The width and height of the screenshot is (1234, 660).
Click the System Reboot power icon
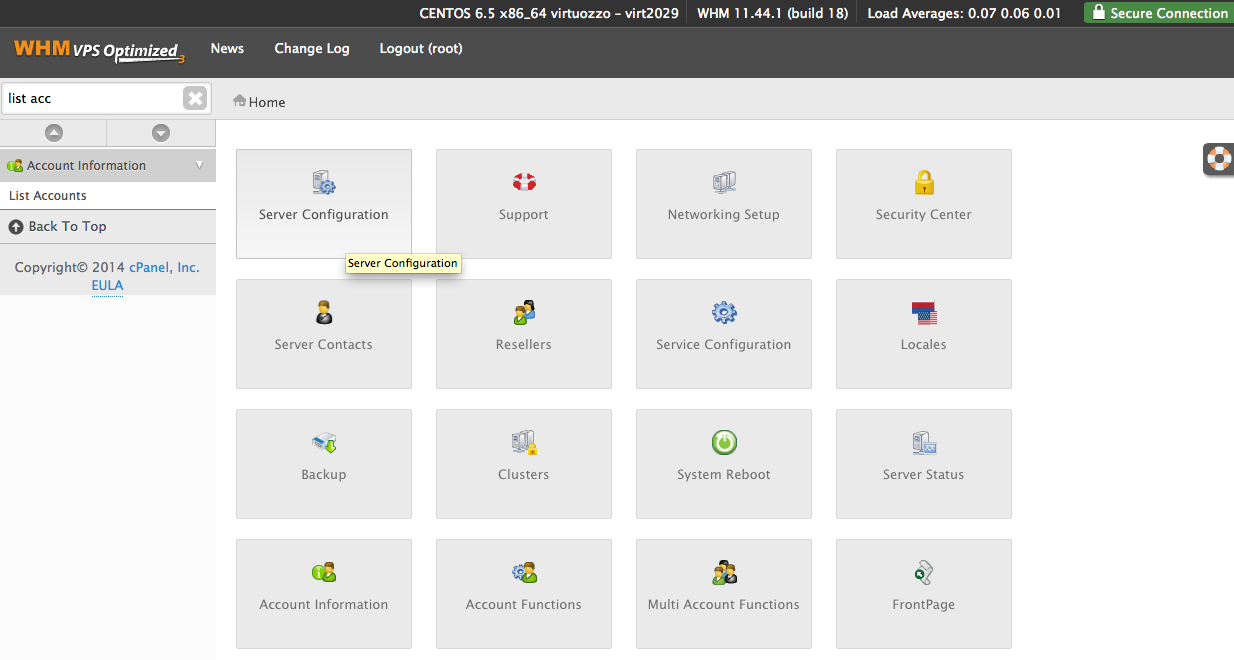tap(724, 442)
